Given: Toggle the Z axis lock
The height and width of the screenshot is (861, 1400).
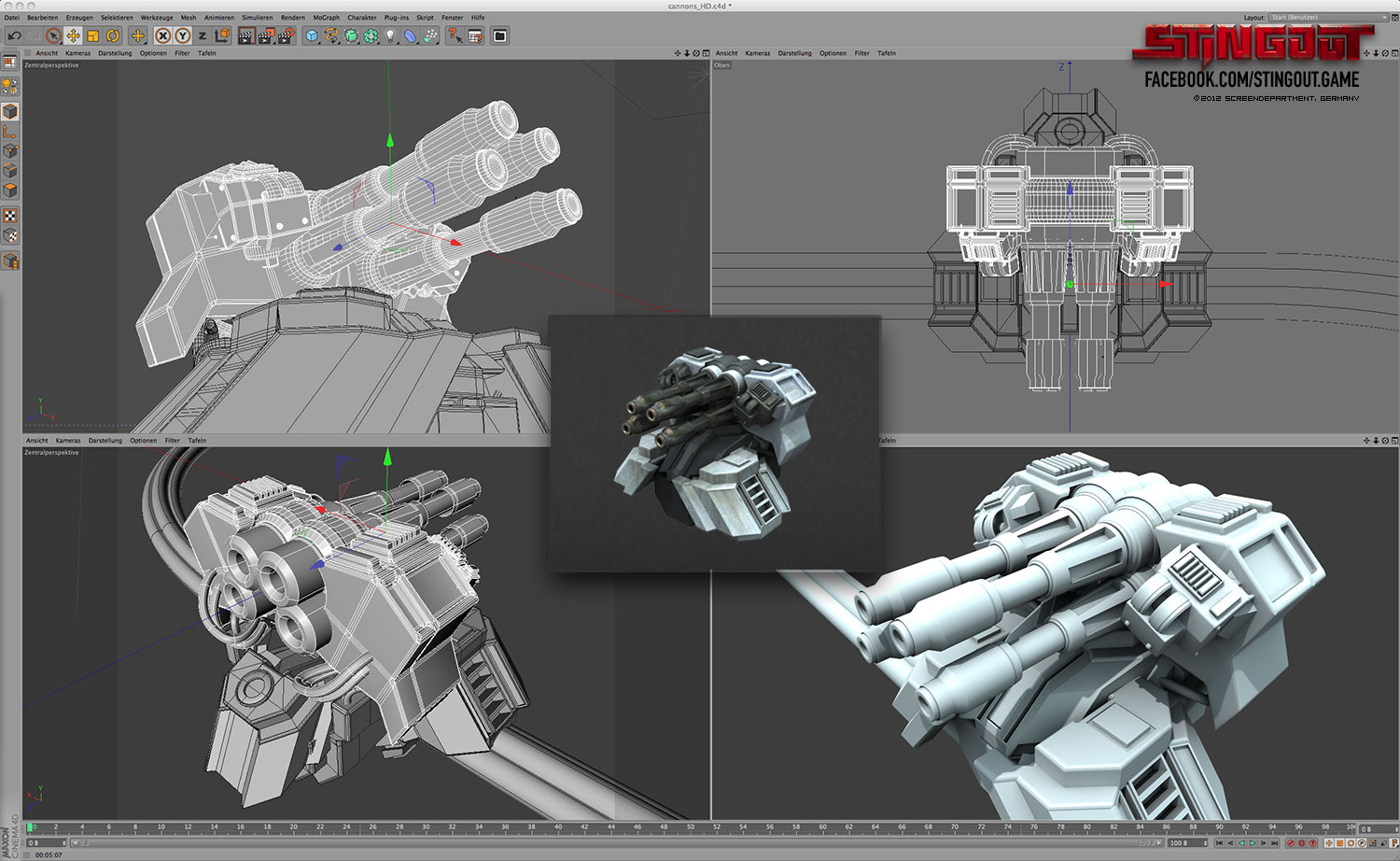Looking at the screenshot, I should (x=202, y=35).
